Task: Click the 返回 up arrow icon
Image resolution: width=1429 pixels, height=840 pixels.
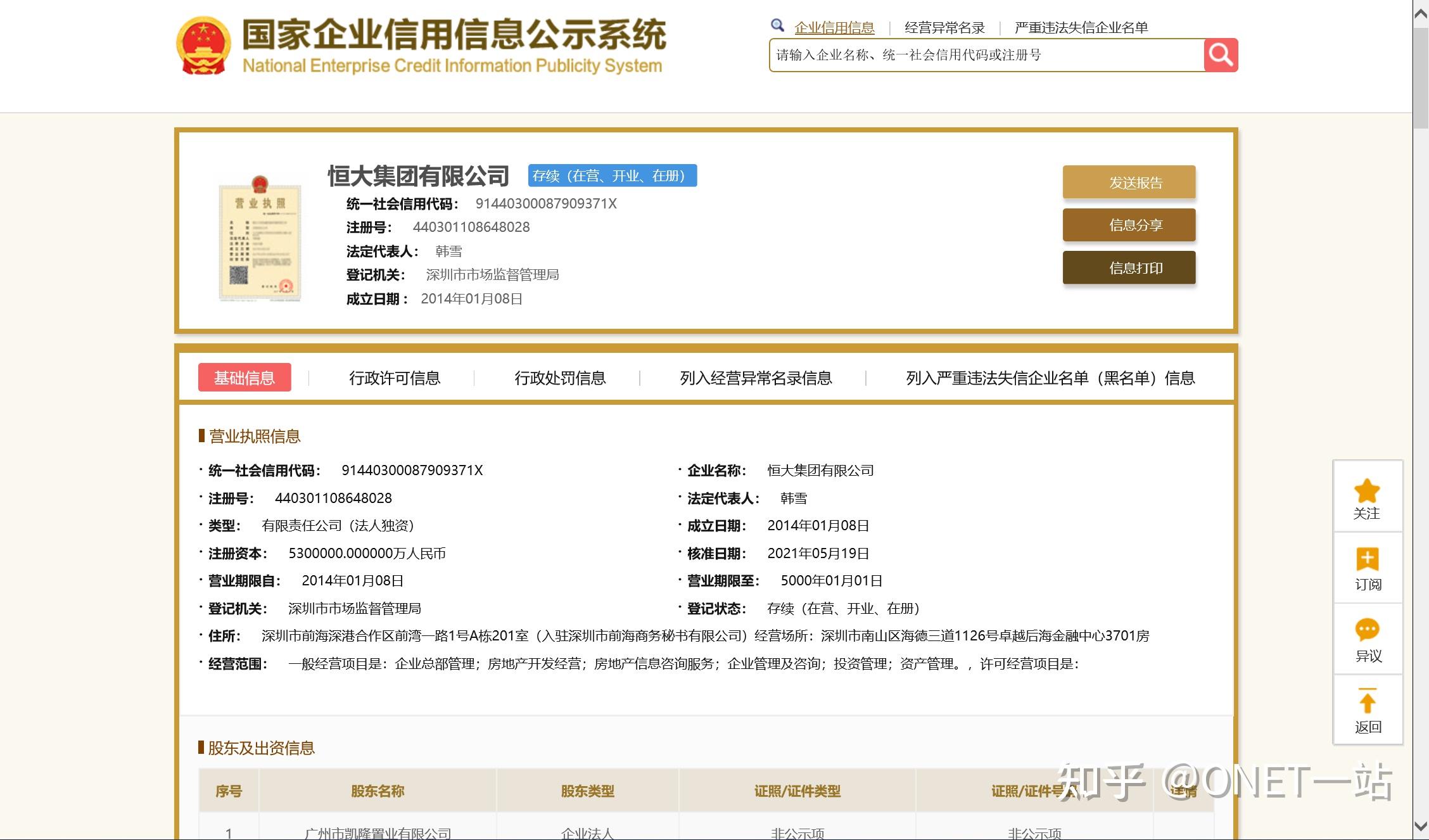Action: tap(1367, 701)
